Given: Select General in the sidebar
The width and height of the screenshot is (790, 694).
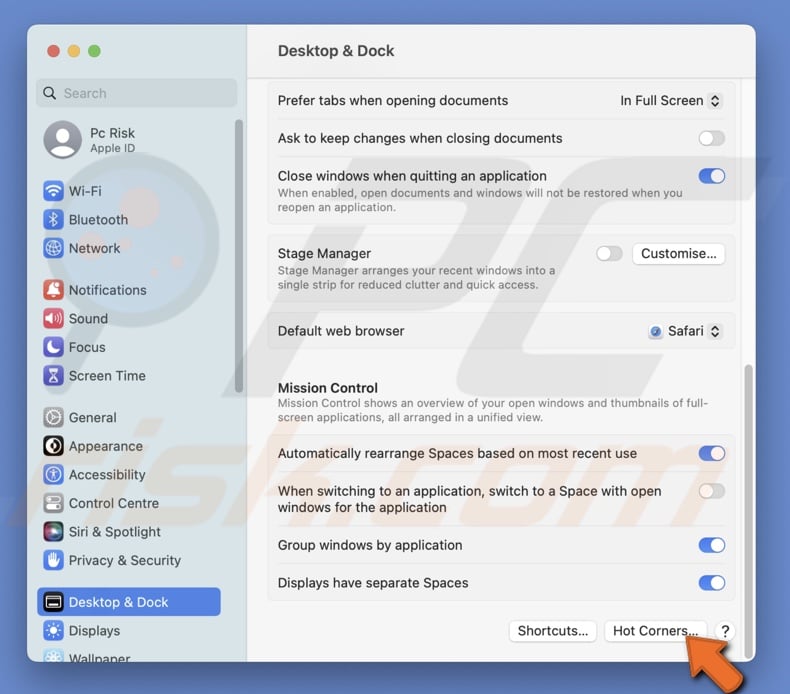Looking at the screenshot, I should point(128,417).
